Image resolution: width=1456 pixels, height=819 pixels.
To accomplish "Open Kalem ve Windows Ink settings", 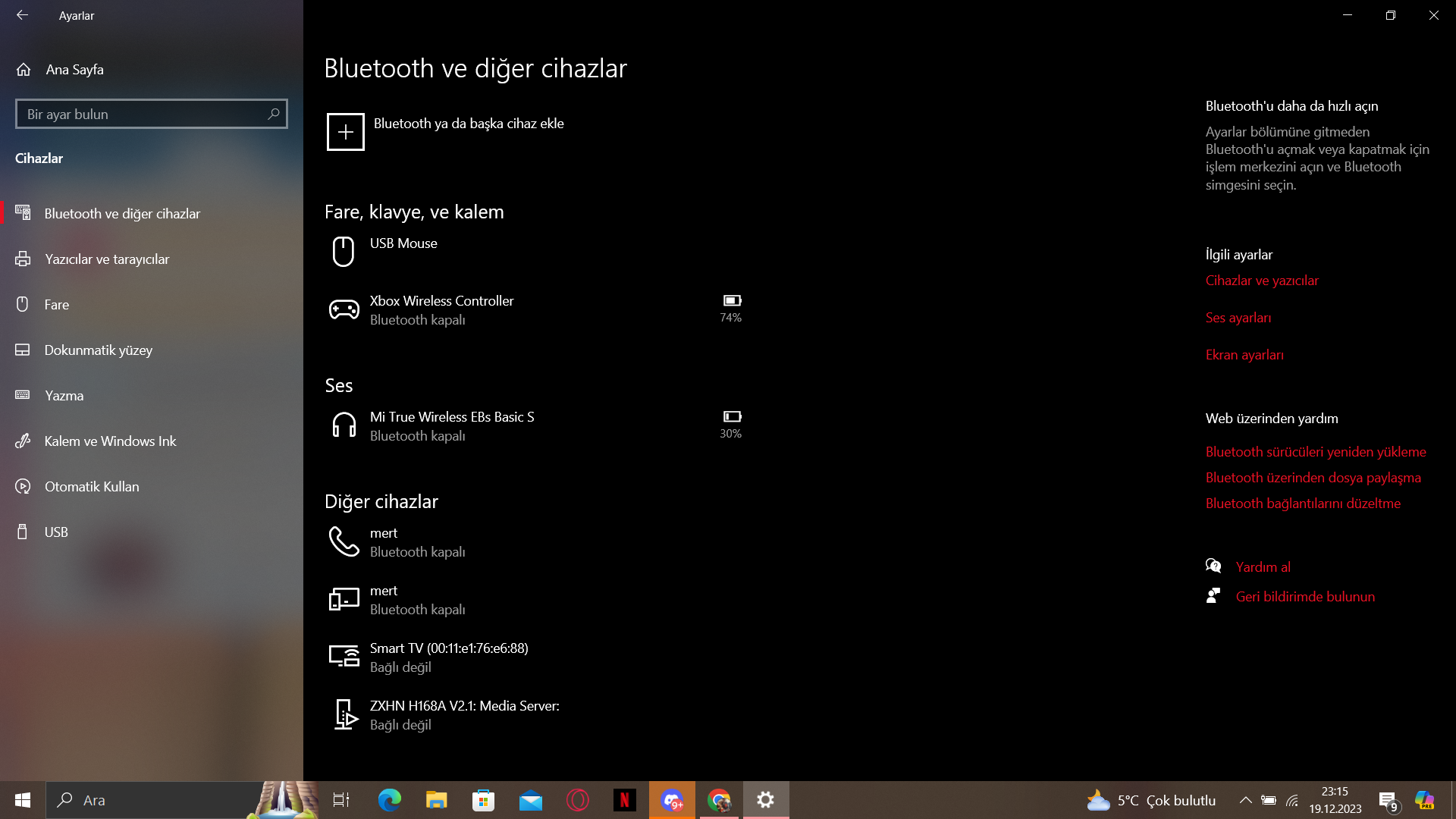I will point(110,441).
